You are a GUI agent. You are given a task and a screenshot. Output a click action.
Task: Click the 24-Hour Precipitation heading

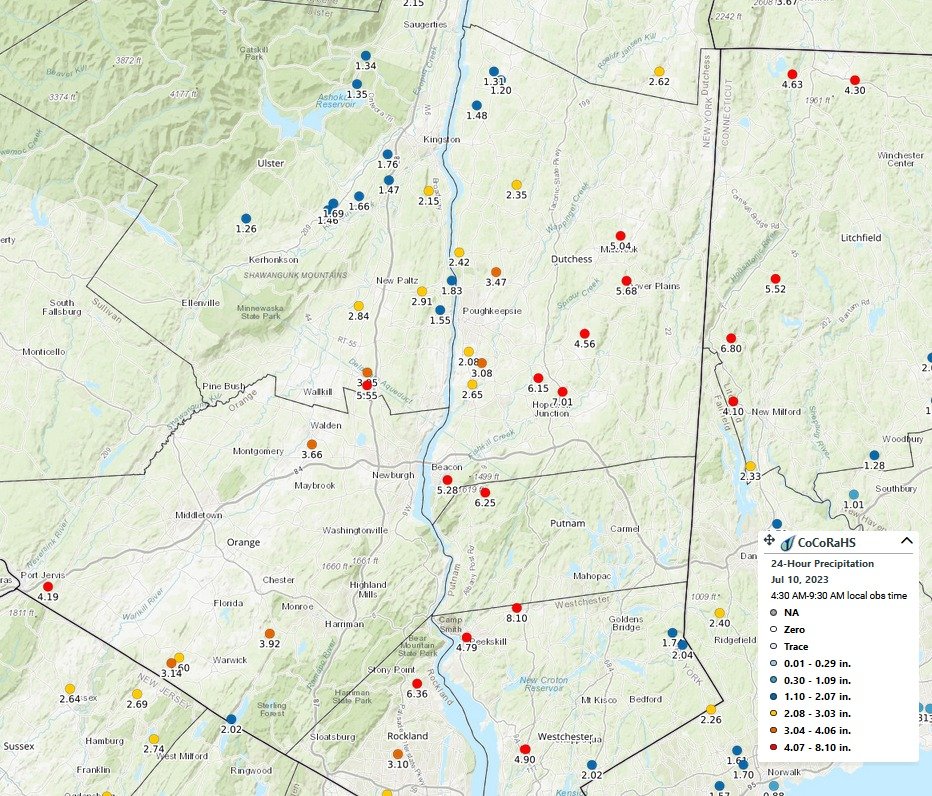pos(822,564)
